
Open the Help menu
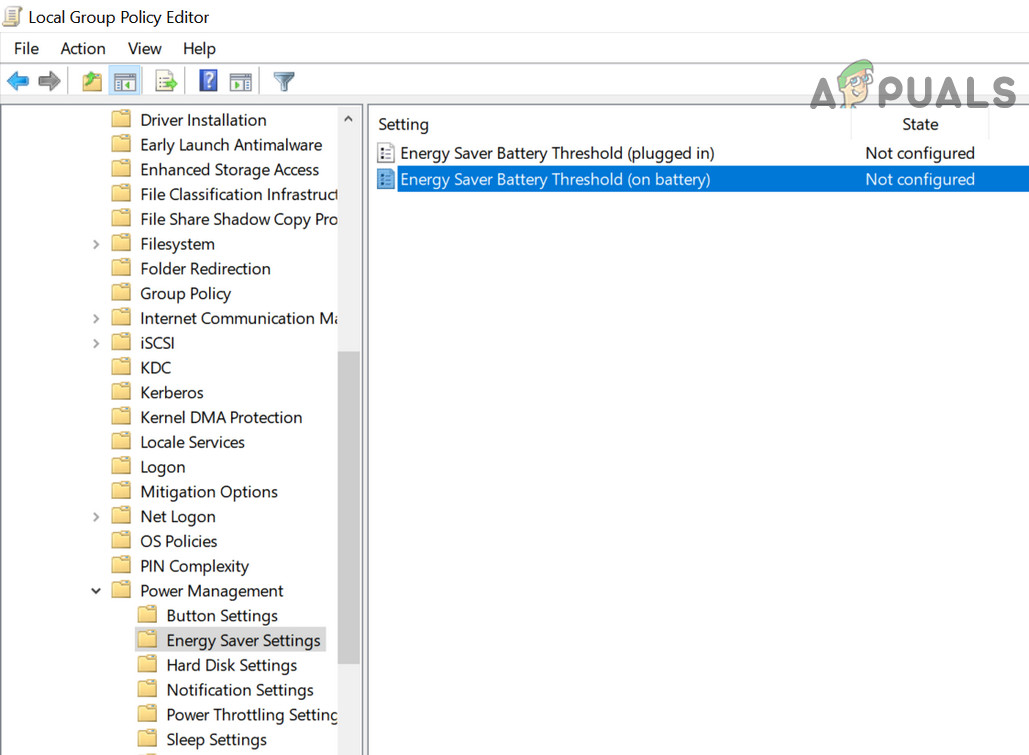coord(199,49)
